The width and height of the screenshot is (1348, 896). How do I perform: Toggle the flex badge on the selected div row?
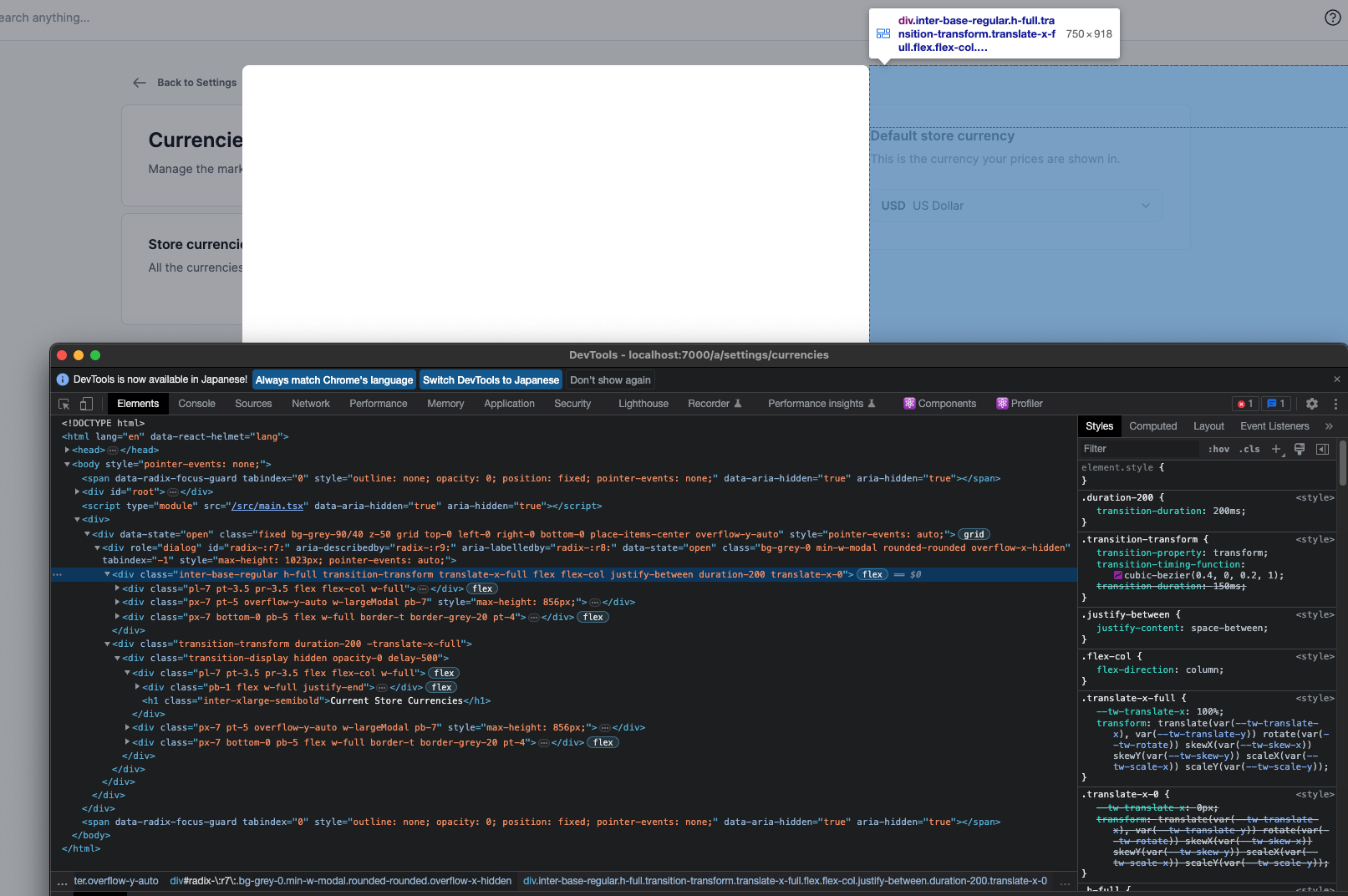pos(872,575)
